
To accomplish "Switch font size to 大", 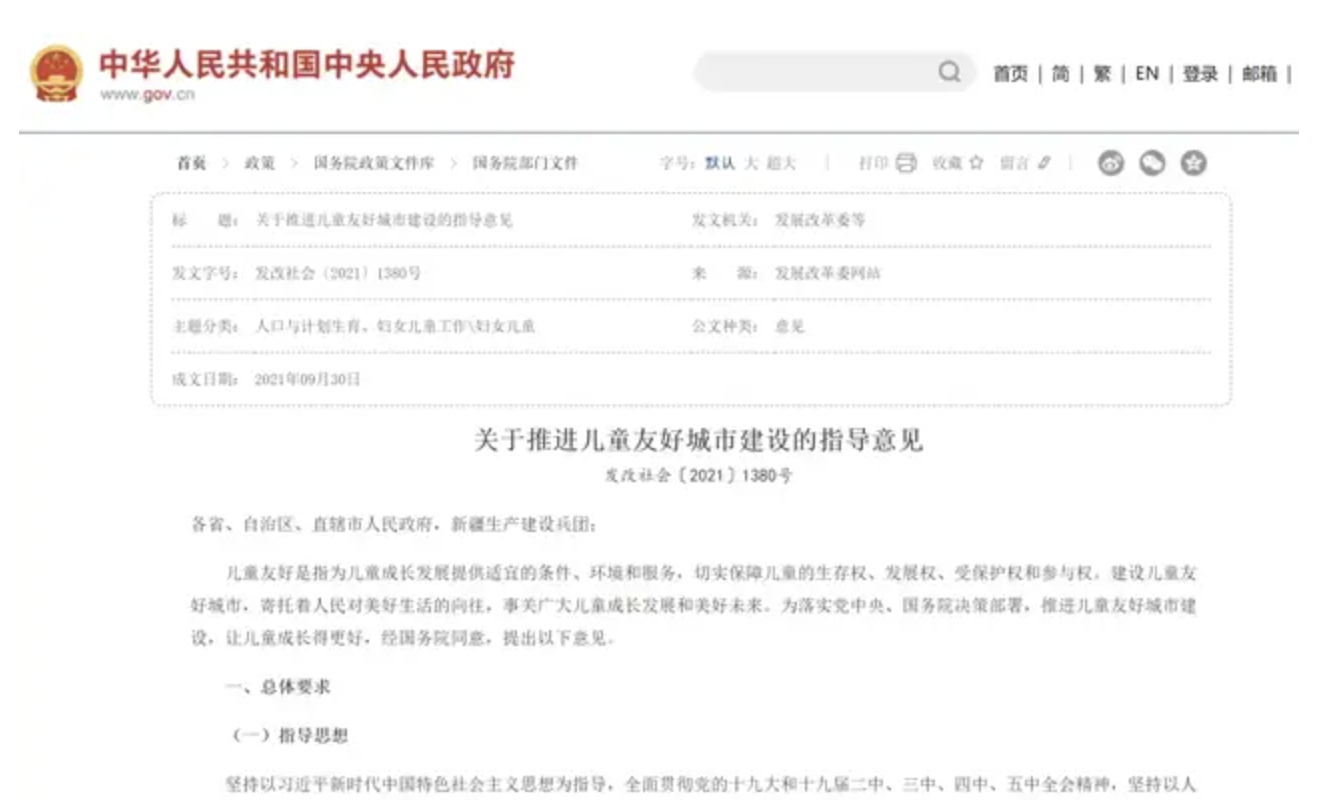I will click(x=753, y=161).
